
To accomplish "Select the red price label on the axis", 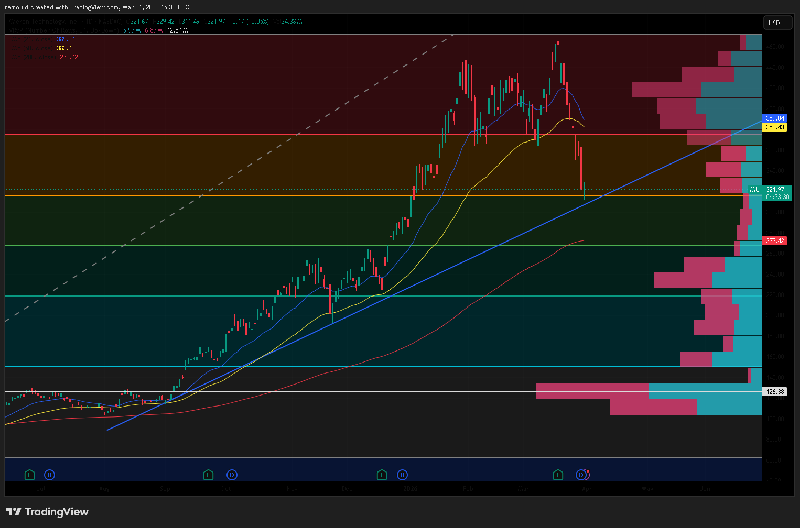I will 775,240.
